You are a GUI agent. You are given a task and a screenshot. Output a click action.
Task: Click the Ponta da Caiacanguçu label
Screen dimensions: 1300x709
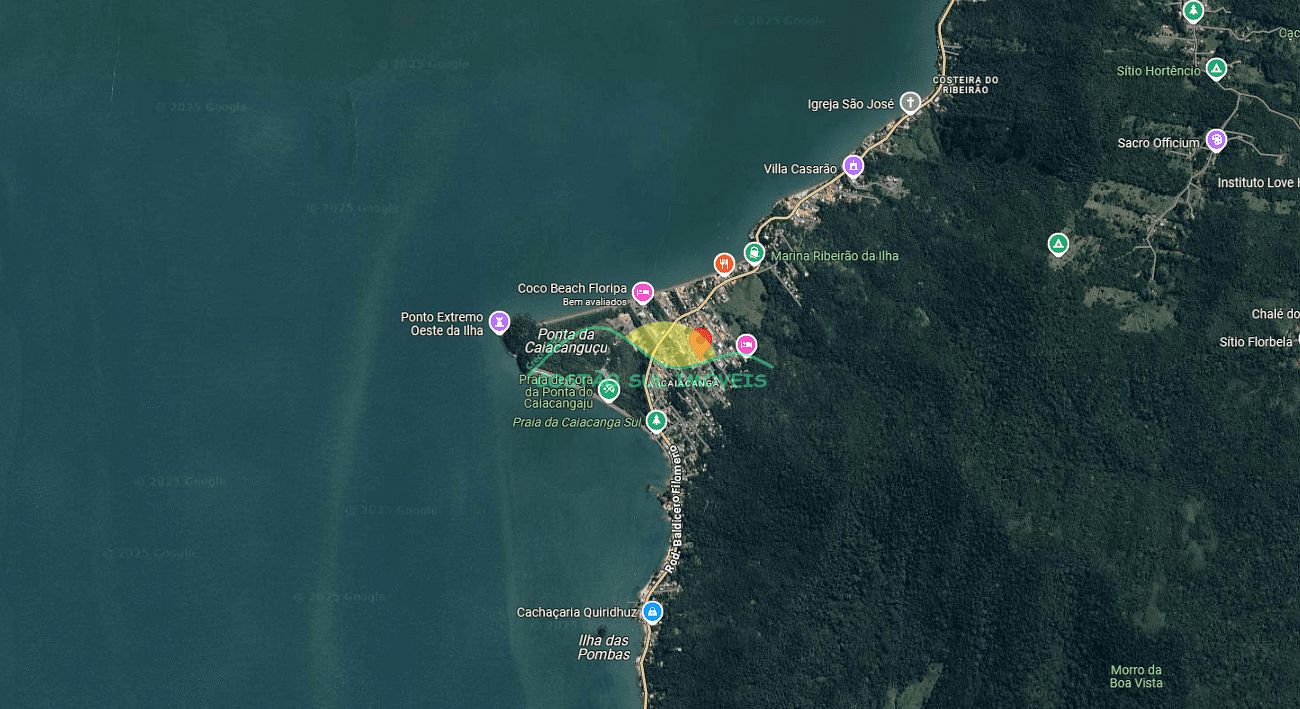click(x=567, y=341)
